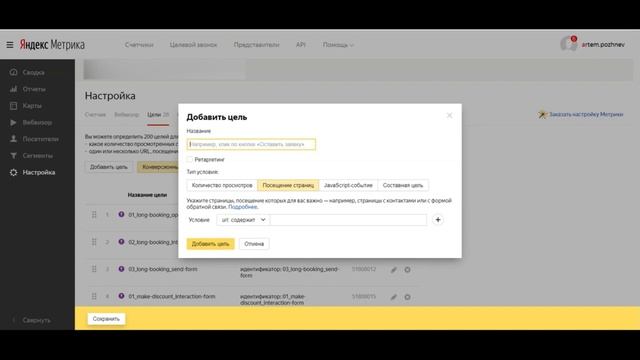Click the purple icon of 03_long-booking_send-form

[x=121, y=269]
